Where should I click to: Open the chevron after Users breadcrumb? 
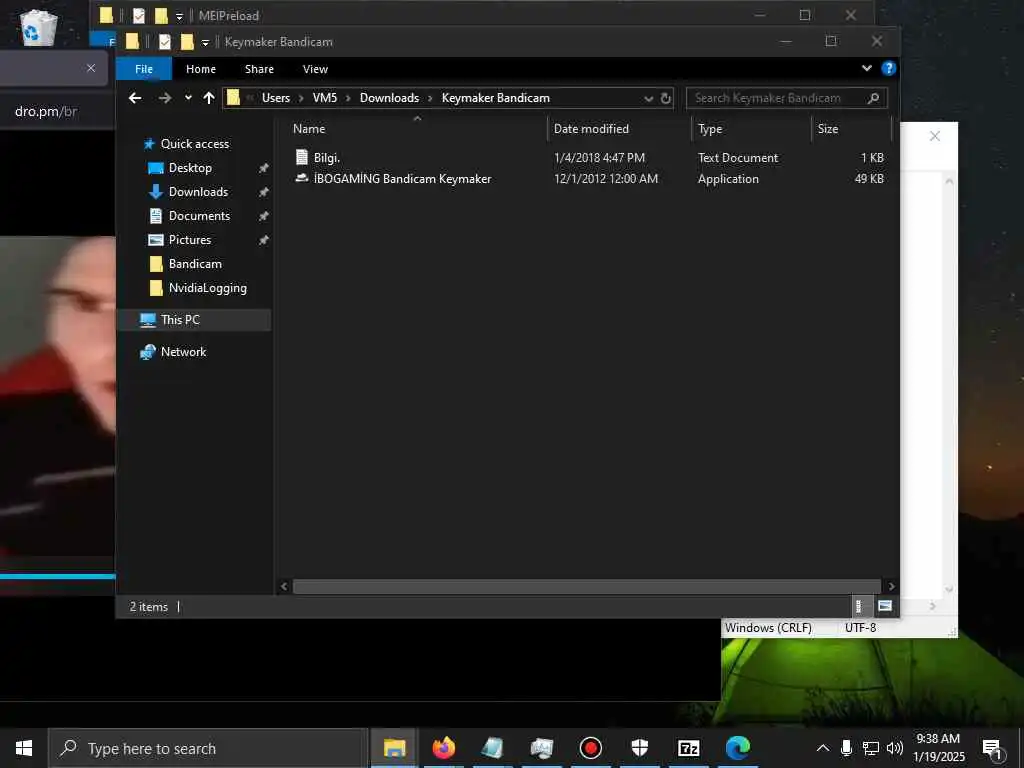tap(301, 99)
